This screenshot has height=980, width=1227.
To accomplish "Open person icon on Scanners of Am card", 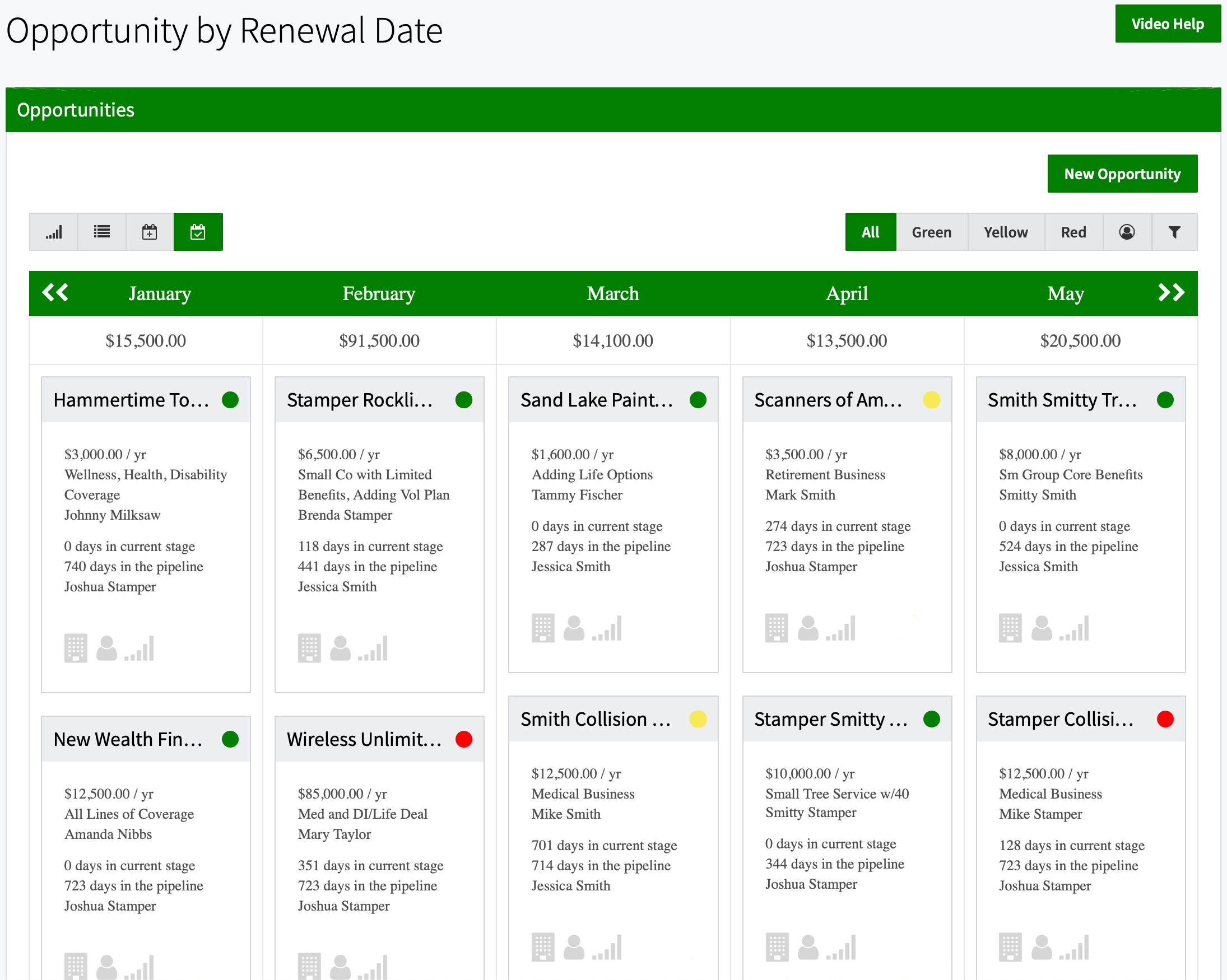I will [808, 628].
